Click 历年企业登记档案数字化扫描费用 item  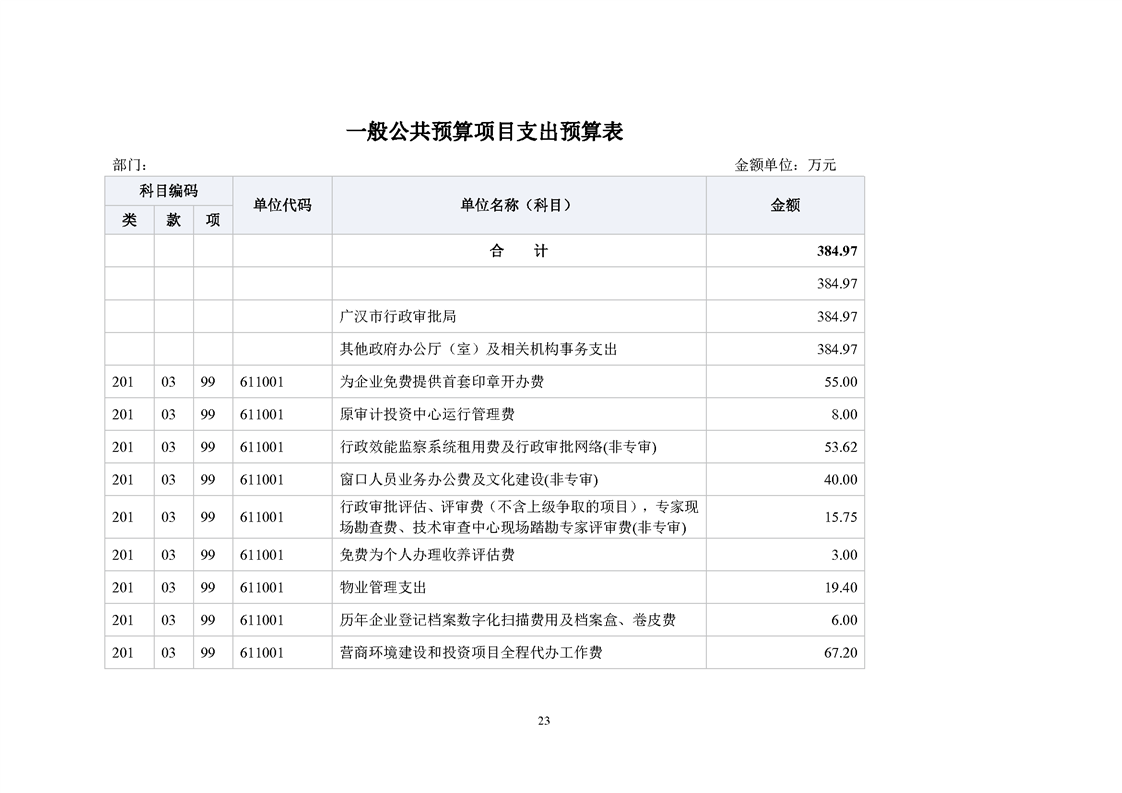pos(507,620)
